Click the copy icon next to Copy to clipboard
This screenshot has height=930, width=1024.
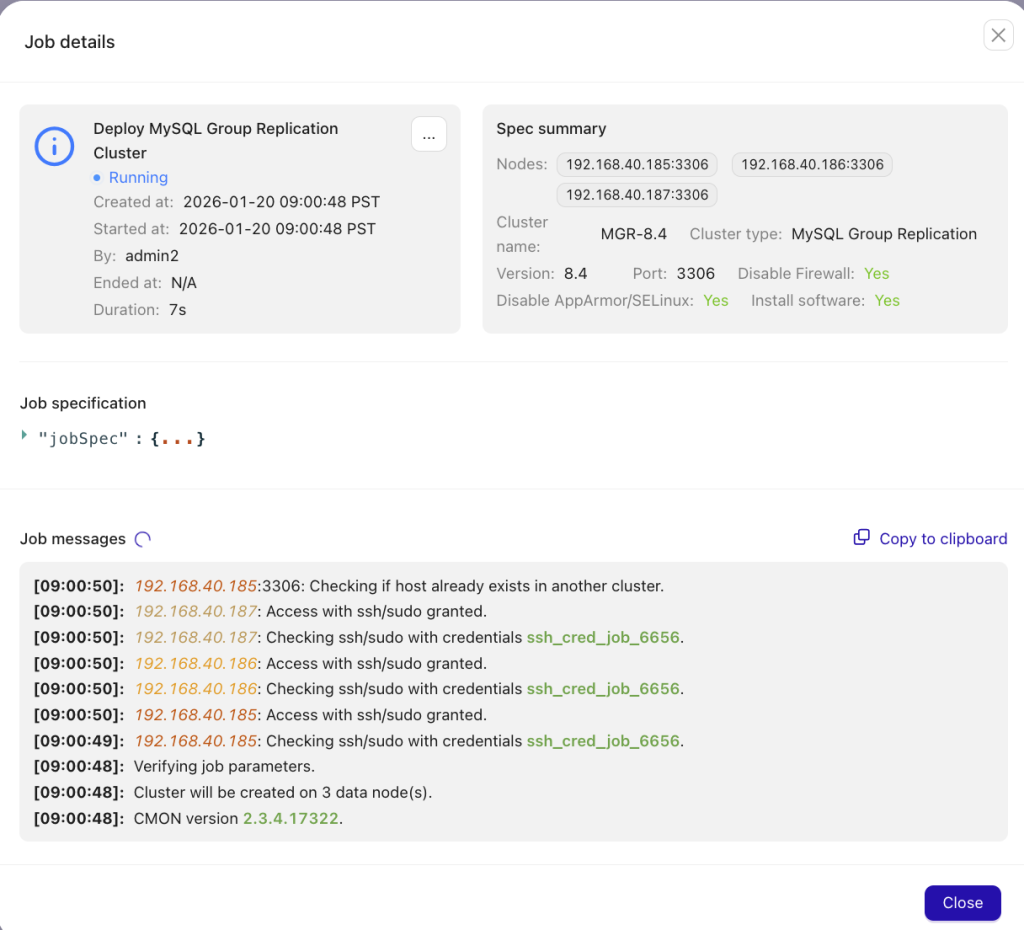861,538
